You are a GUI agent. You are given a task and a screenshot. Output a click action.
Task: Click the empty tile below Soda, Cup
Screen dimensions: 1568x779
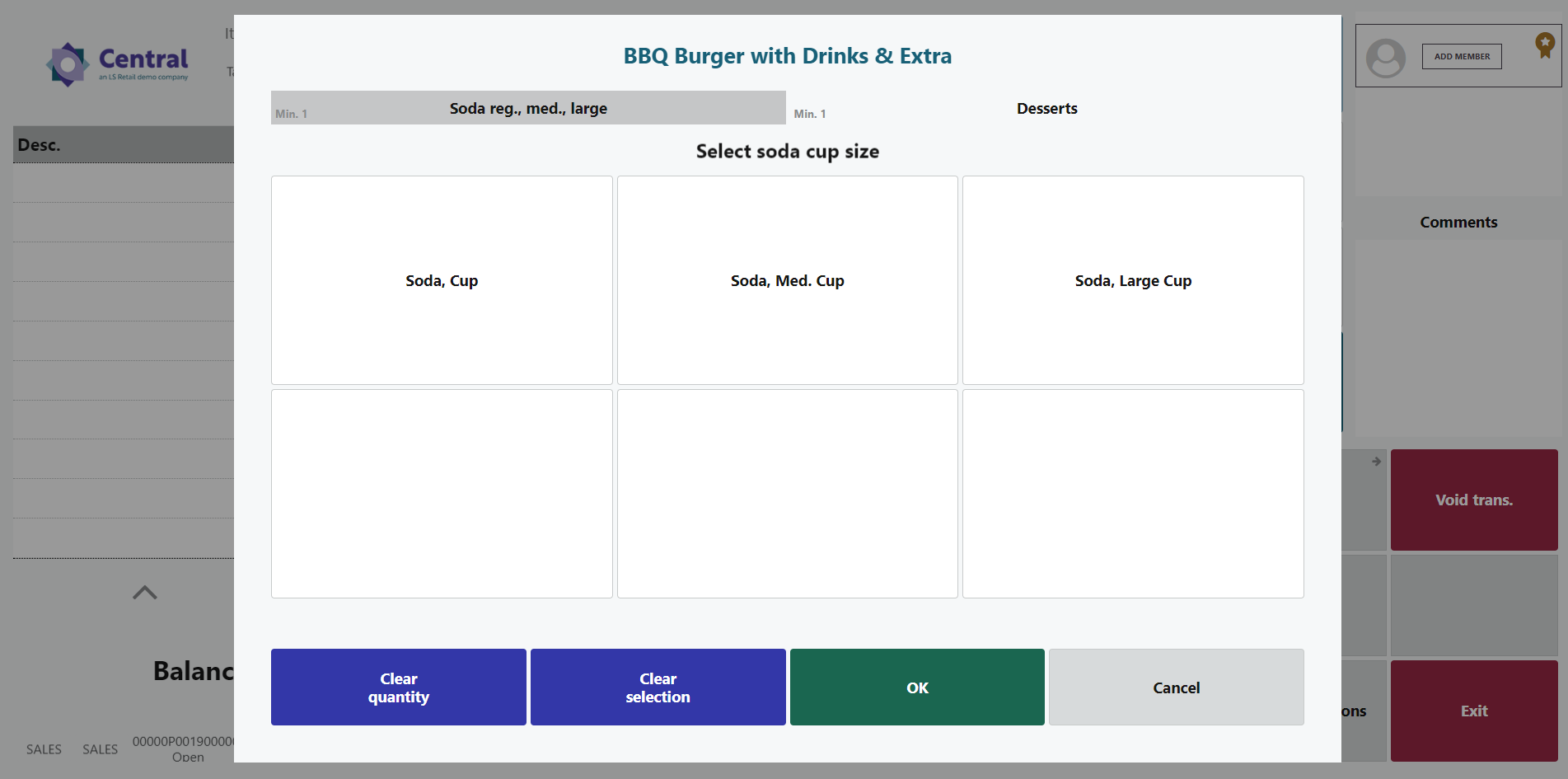[442, 494]
